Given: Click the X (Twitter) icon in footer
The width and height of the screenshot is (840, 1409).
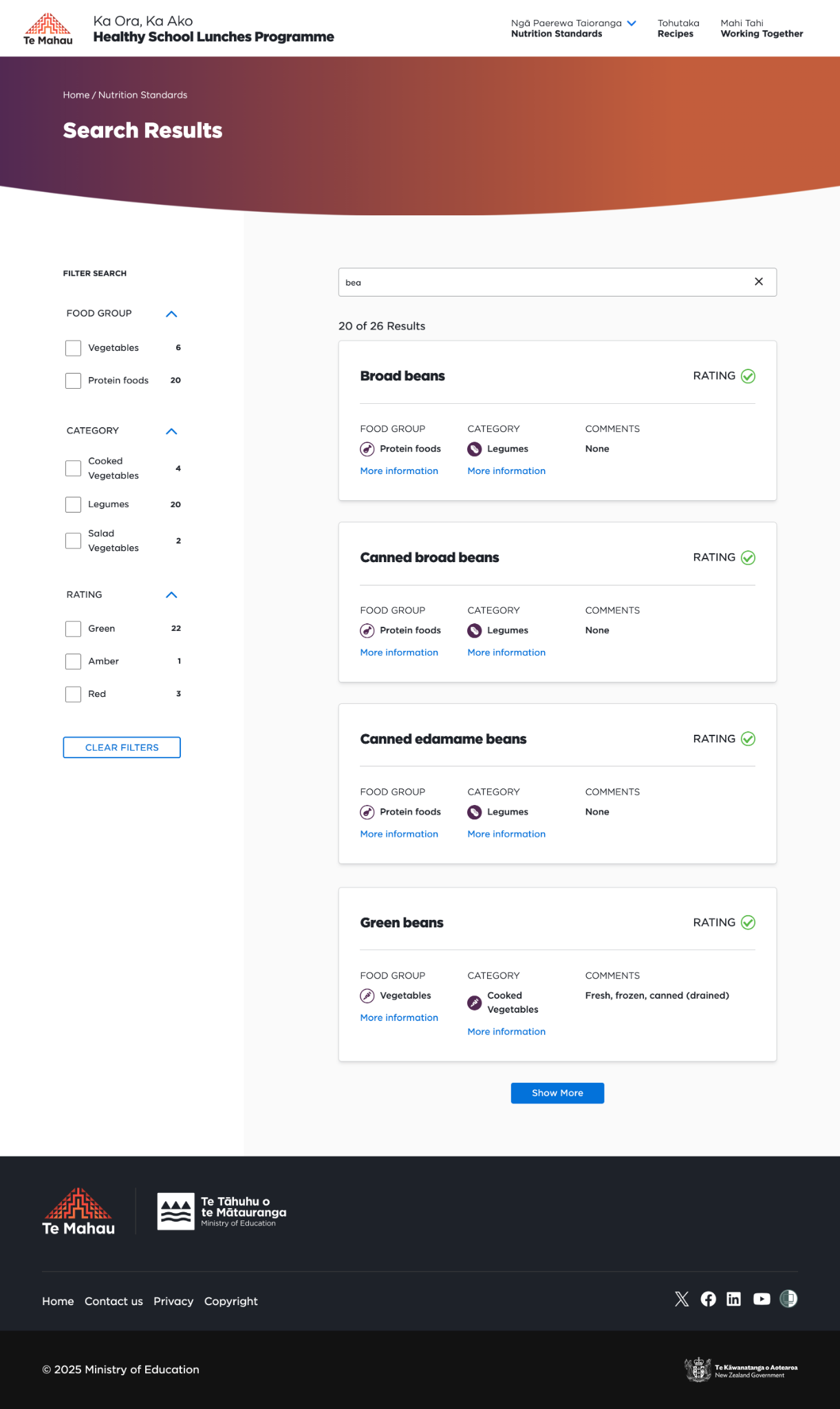Looking at the screenshot, I should click(681, 1299).
